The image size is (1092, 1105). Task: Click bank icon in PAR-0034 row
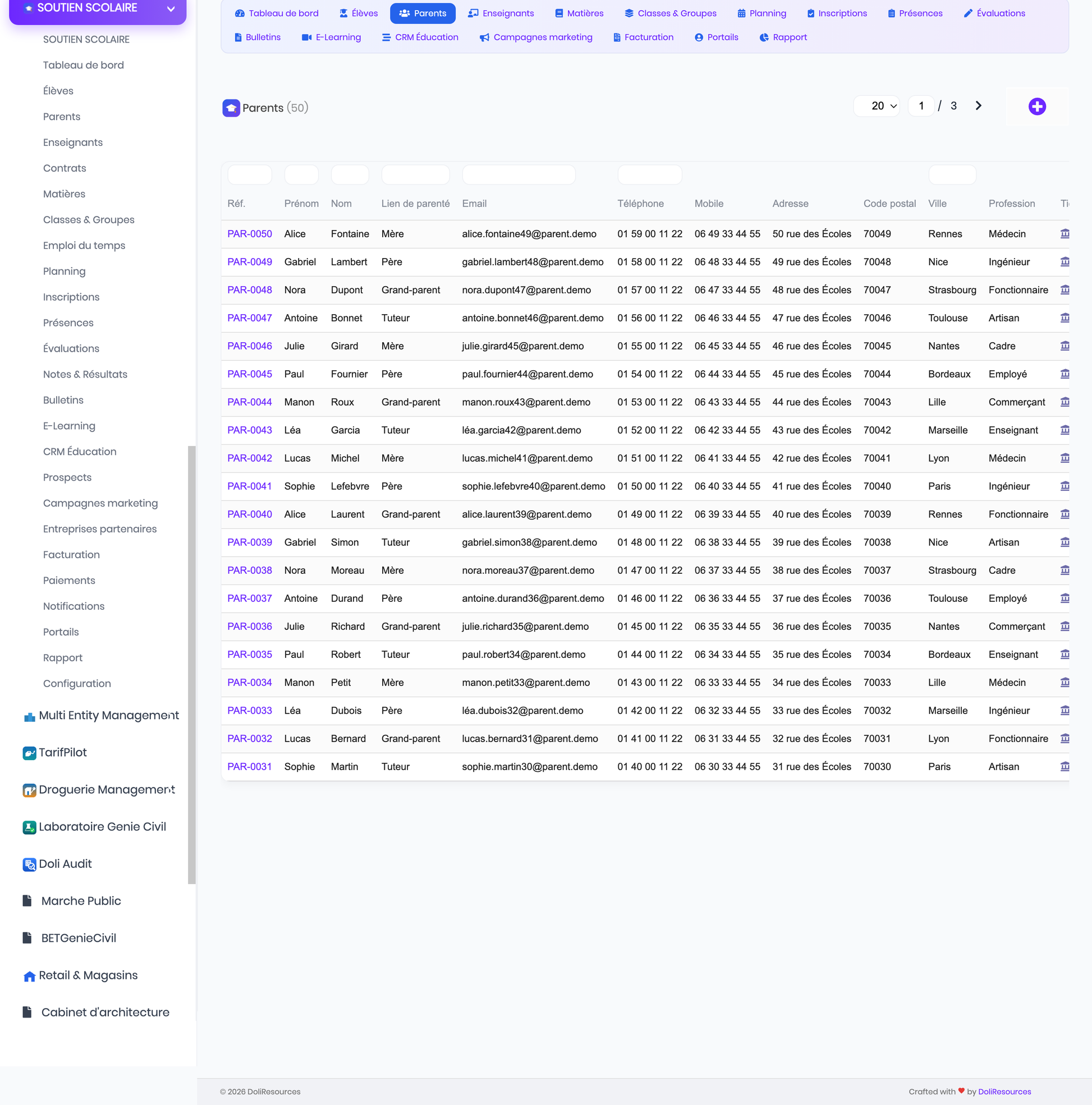coord(1065,682)
